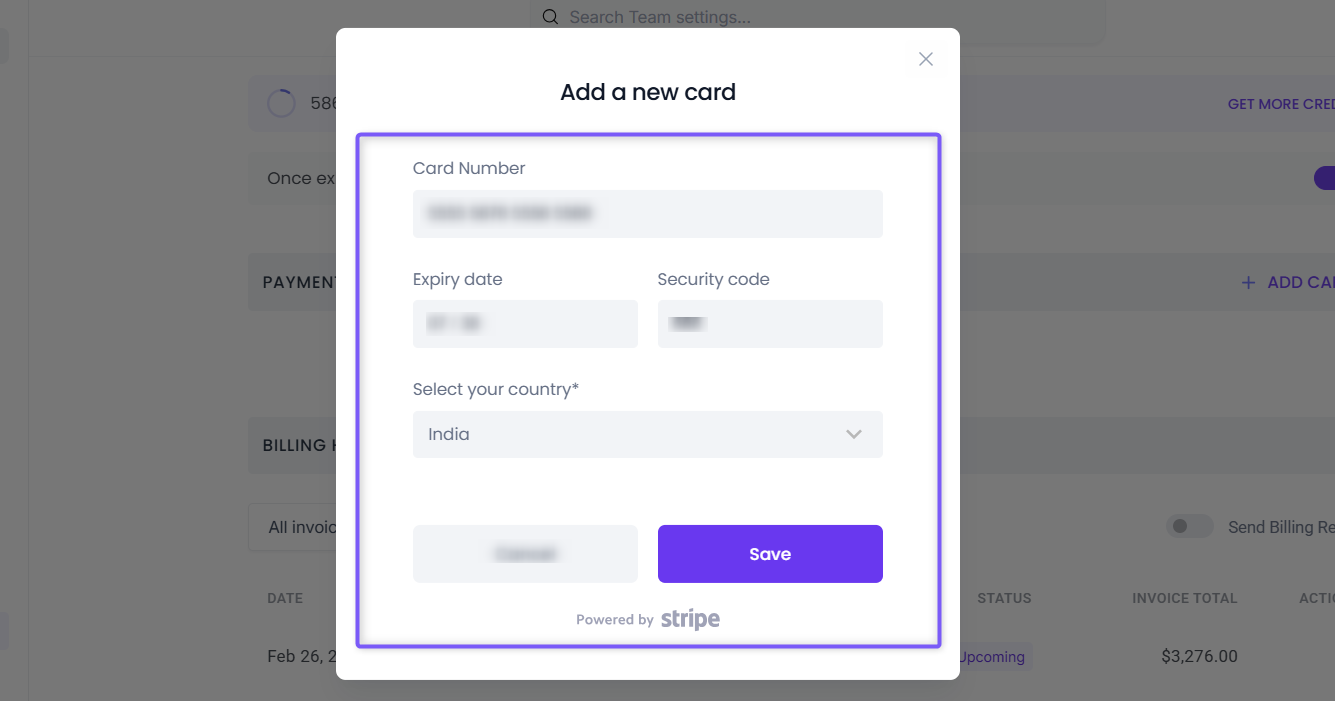Click the plus icon beside ADD CARD

(x=1248, y=283)
